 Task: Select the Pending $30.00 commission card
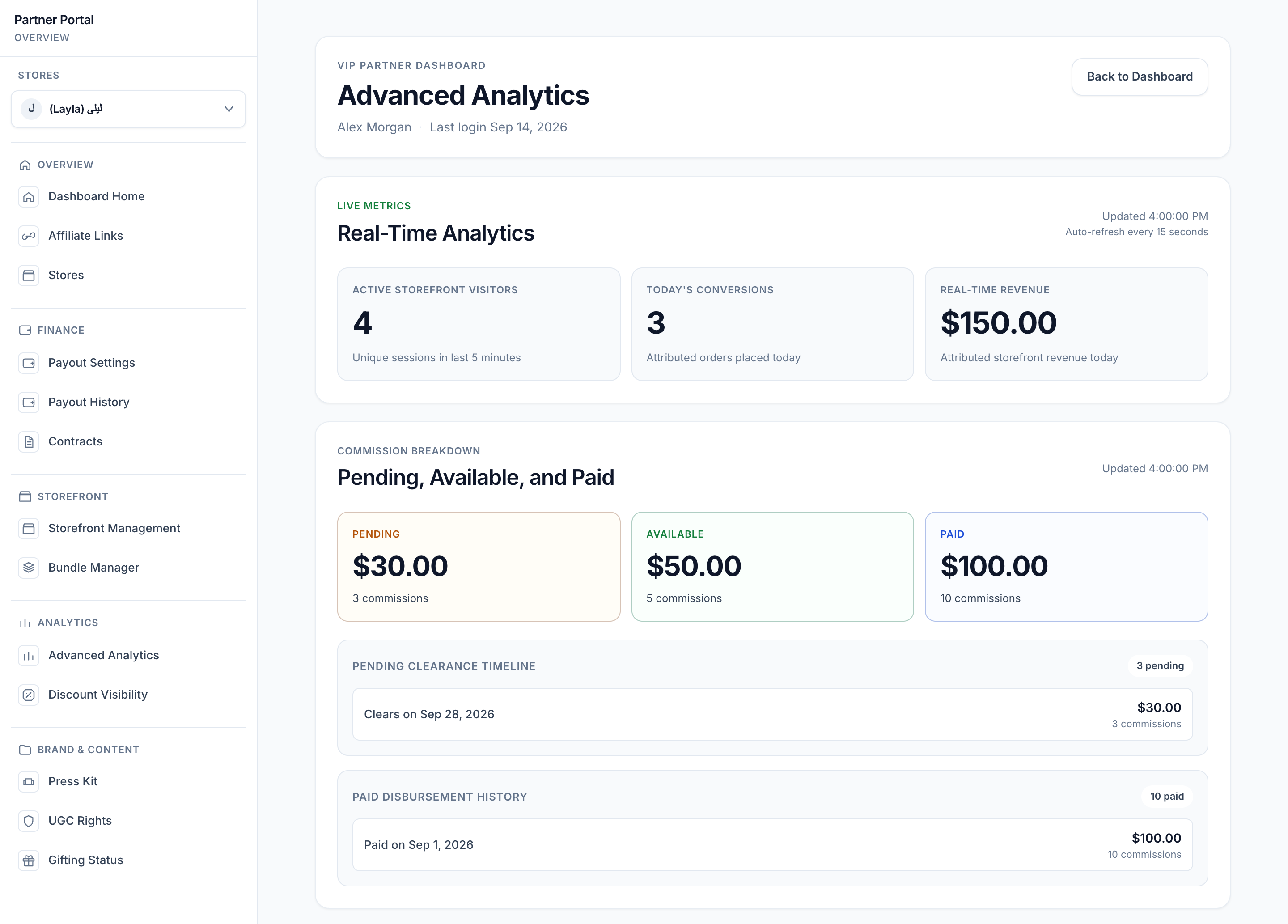click(x=478, y=566)
